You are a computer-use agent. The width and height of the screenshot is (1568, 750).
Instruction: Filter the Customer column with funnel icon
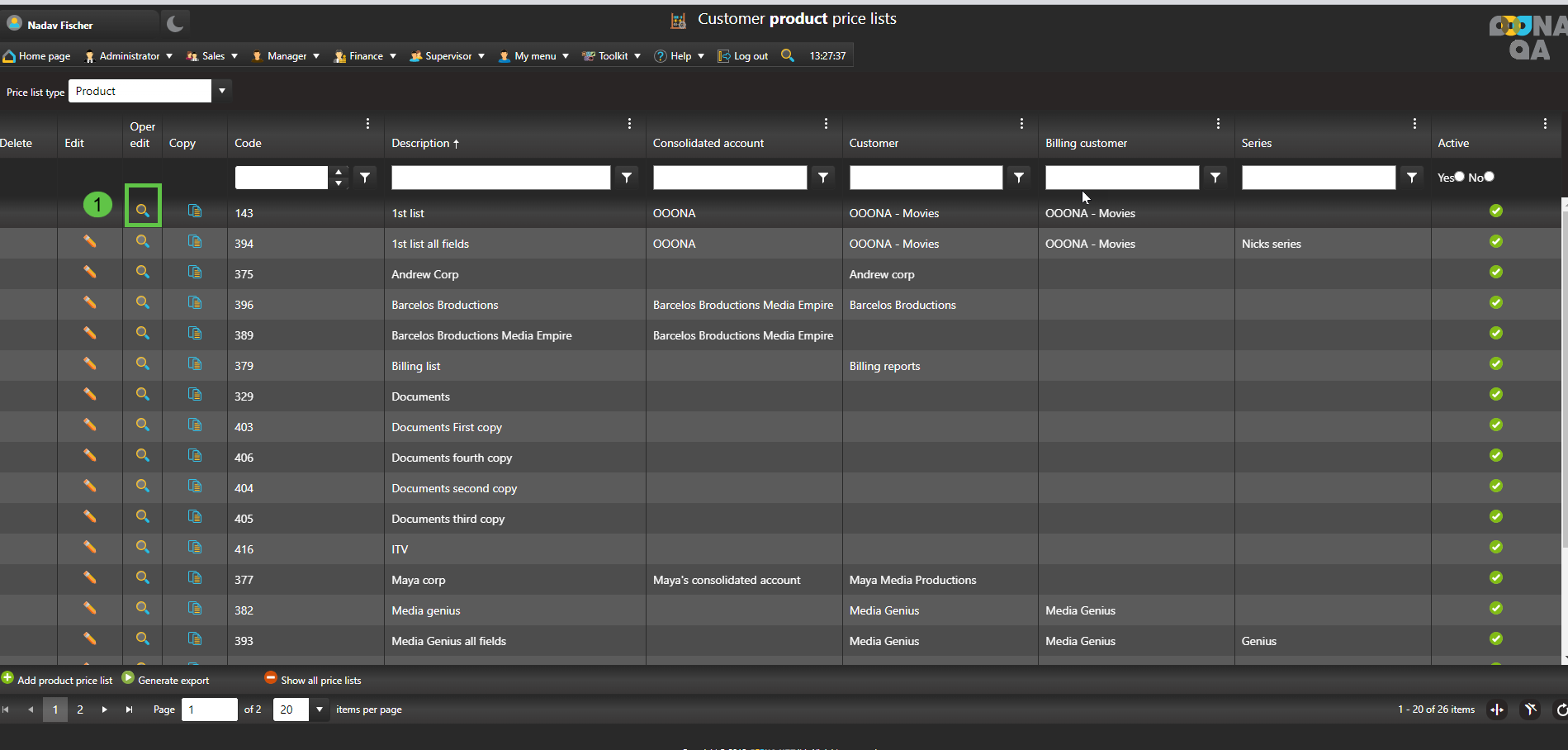pos(1019,178)
